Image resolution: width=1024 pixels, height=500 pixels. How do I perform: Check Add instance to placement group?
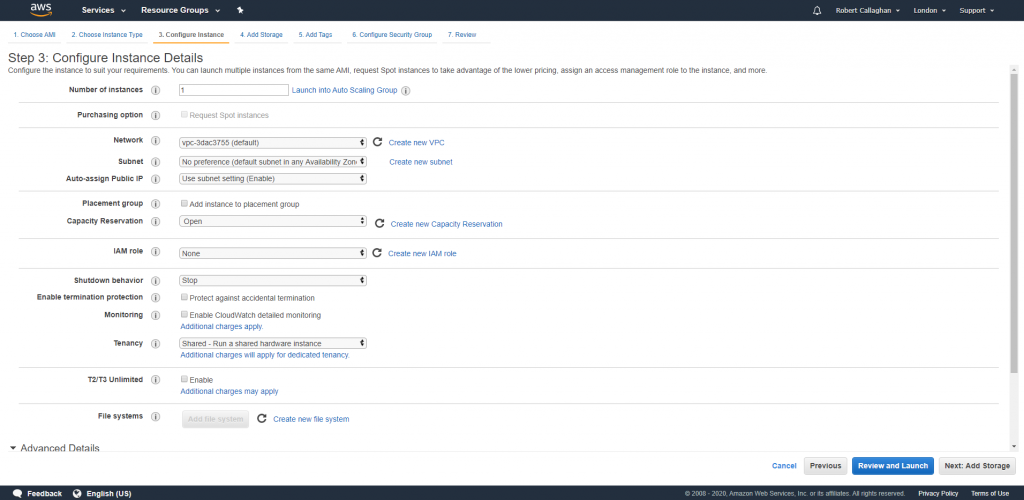pos(184,204)
